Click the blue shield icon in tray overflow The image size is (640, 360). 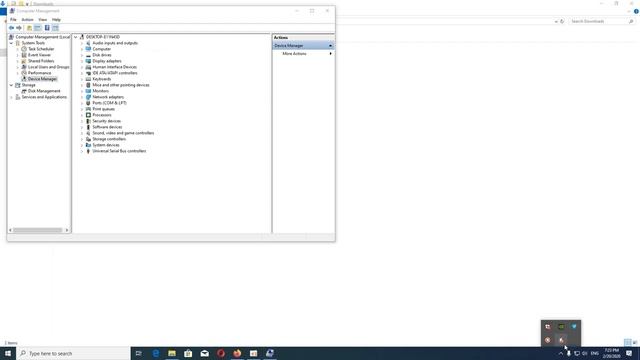(574, 327)
